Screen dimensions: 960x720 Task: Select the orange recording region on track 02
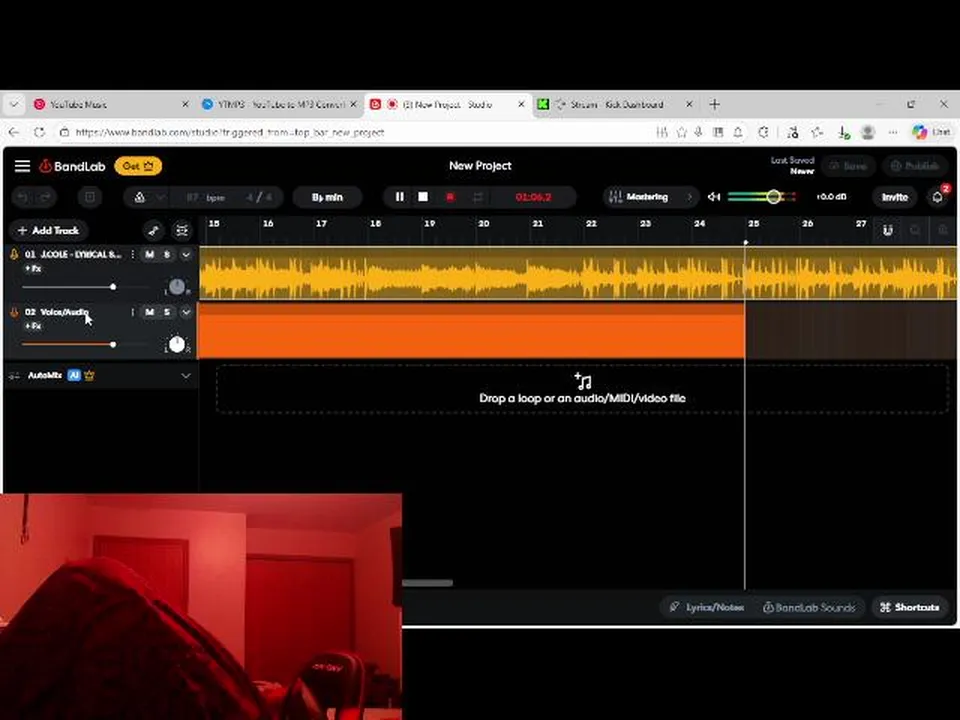point(471,331)
